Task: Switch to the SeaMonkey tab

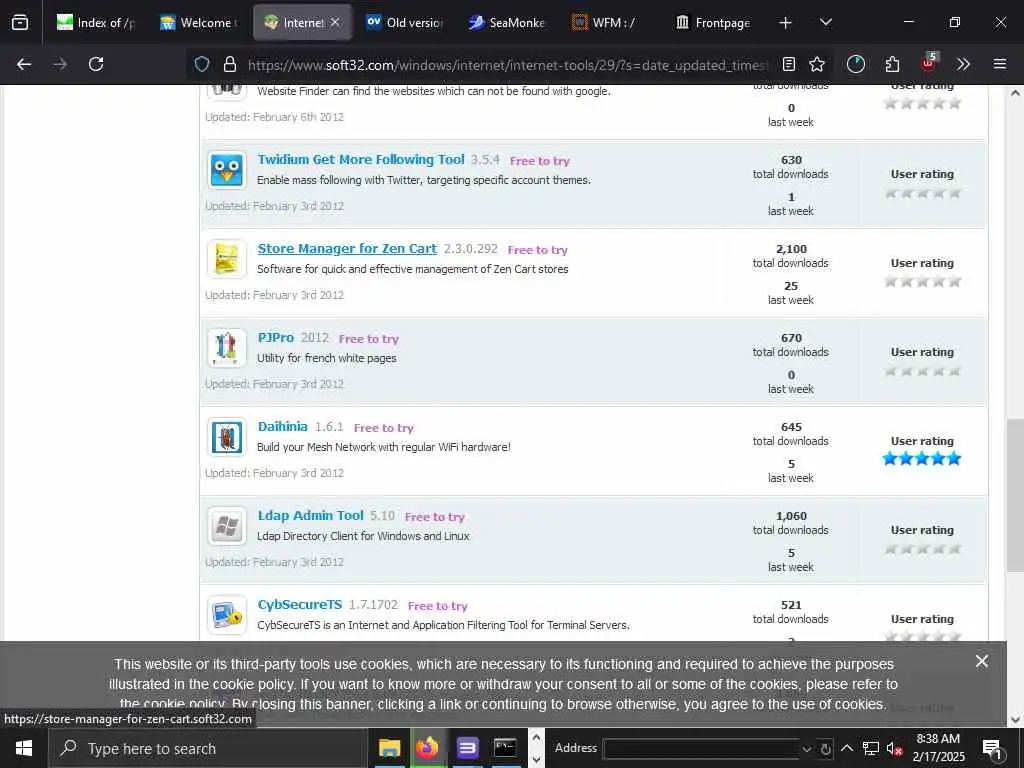Action: (x=507, y=23)
